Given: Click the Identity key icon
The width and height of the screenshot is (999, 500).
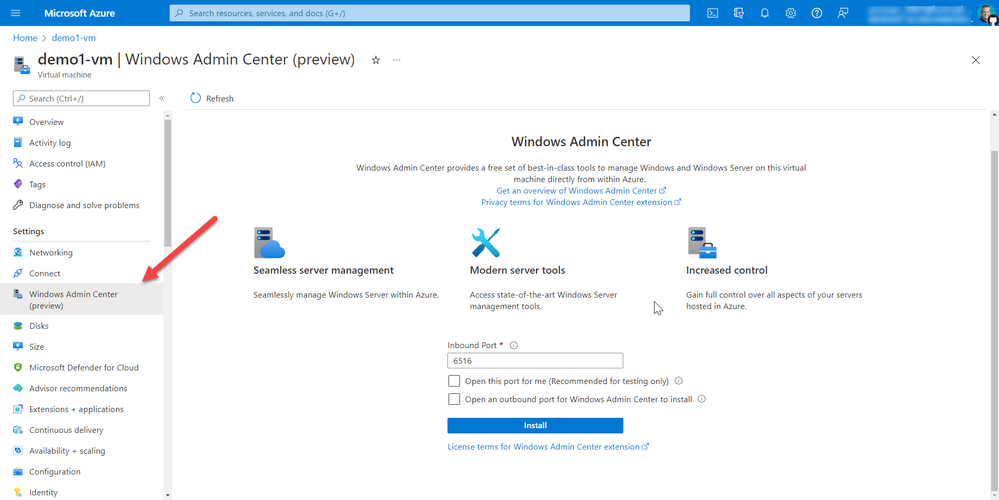Looking at the screenshot, I should (18, 492).
